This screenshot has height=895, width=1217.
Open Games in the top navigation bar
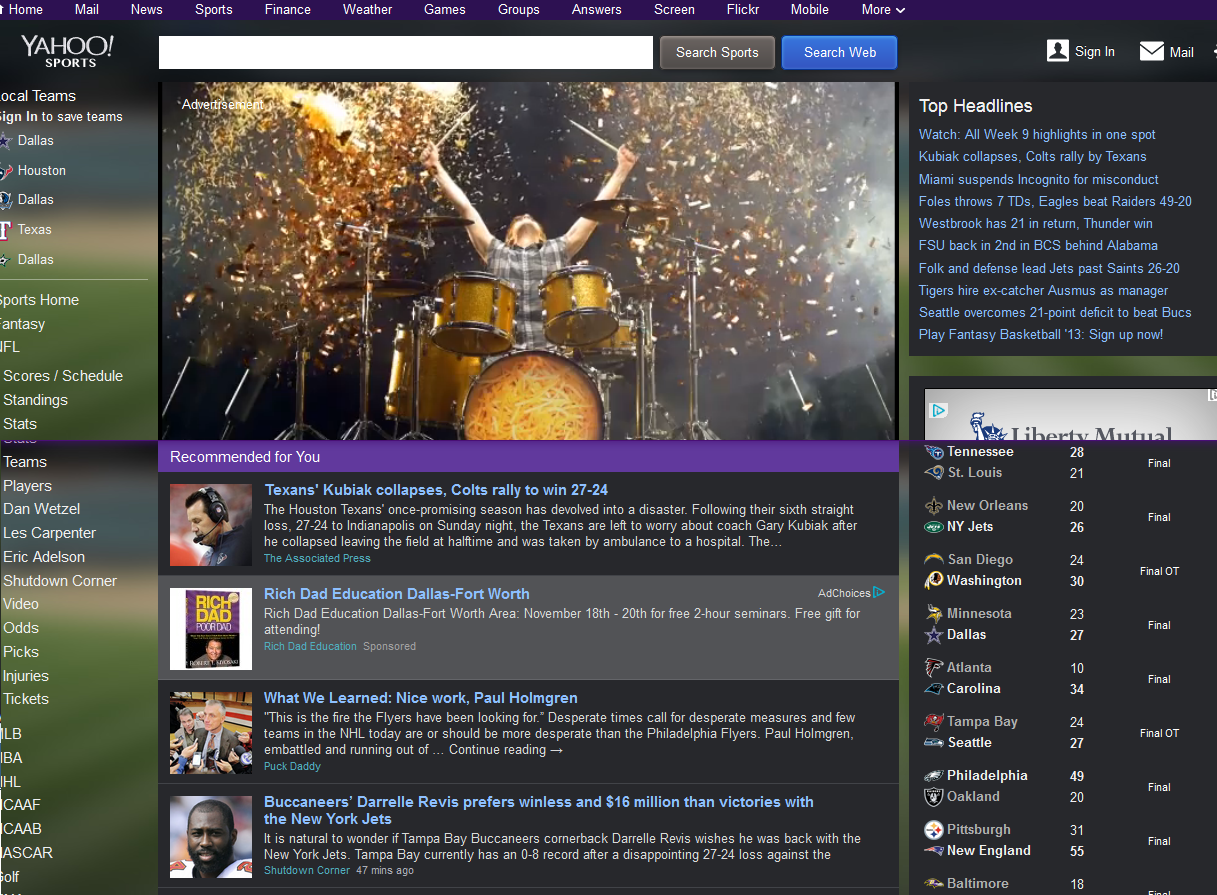pos(445,9)
